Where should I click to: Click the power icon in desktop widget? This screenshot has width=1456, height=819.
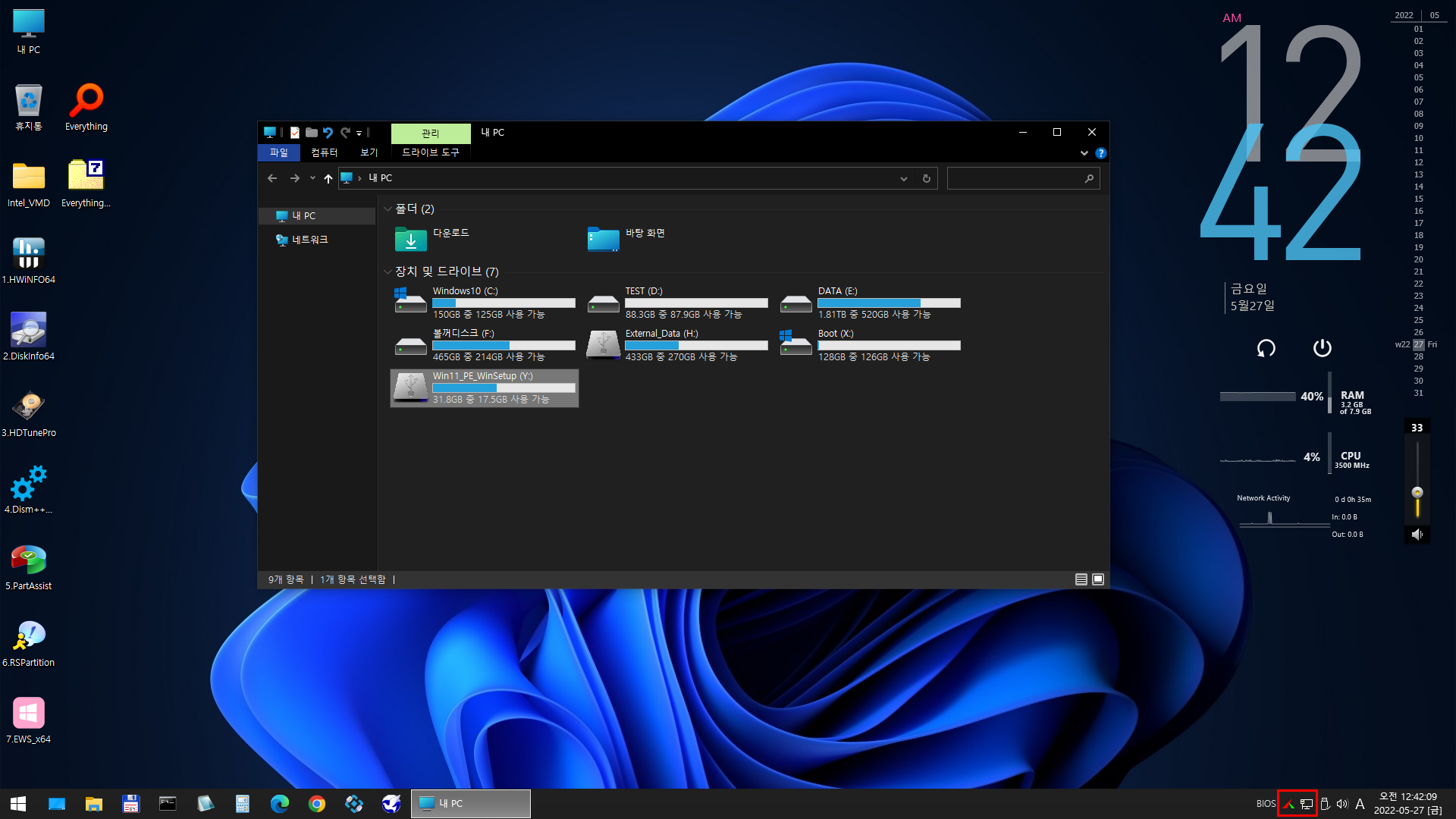1322,348
